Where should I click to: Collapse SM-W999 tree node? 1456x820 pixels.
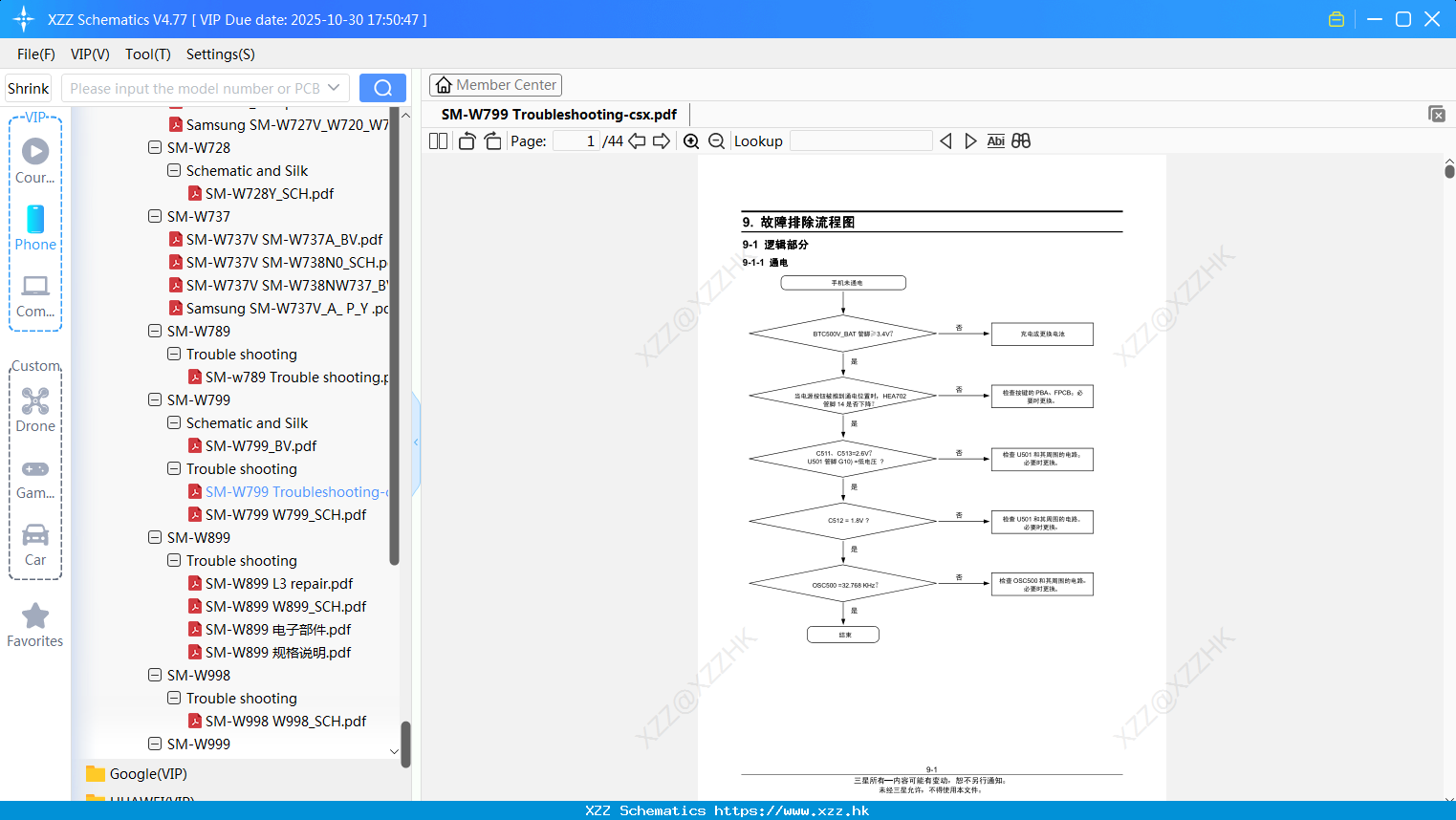[155, 744]
